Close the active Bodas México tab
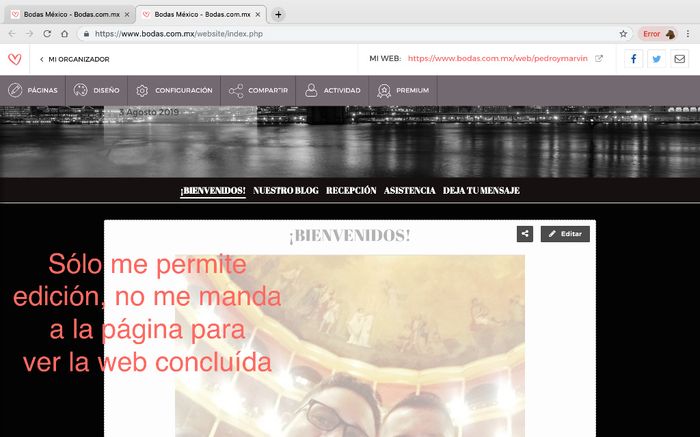Screen dimensions: 700x437 click(258, 14)
